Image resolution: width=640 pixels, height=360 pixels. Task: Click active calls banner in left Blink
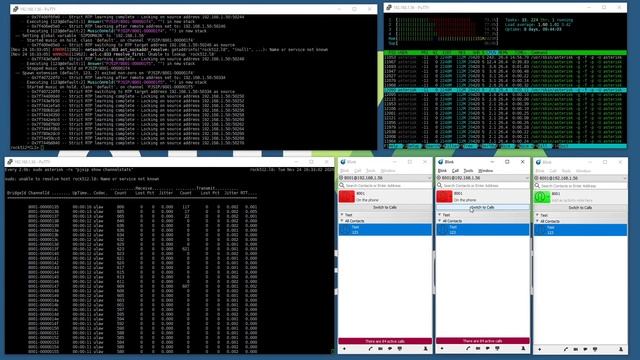click(x=385, y=341)
